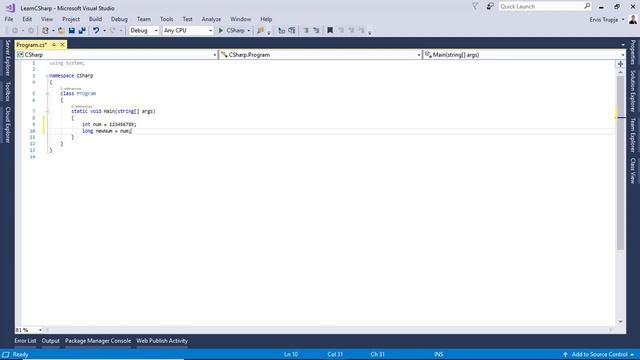Collapse the Main method code block
Screen dimensions: 640x360
pyautogui.click(x=47, y=111)
